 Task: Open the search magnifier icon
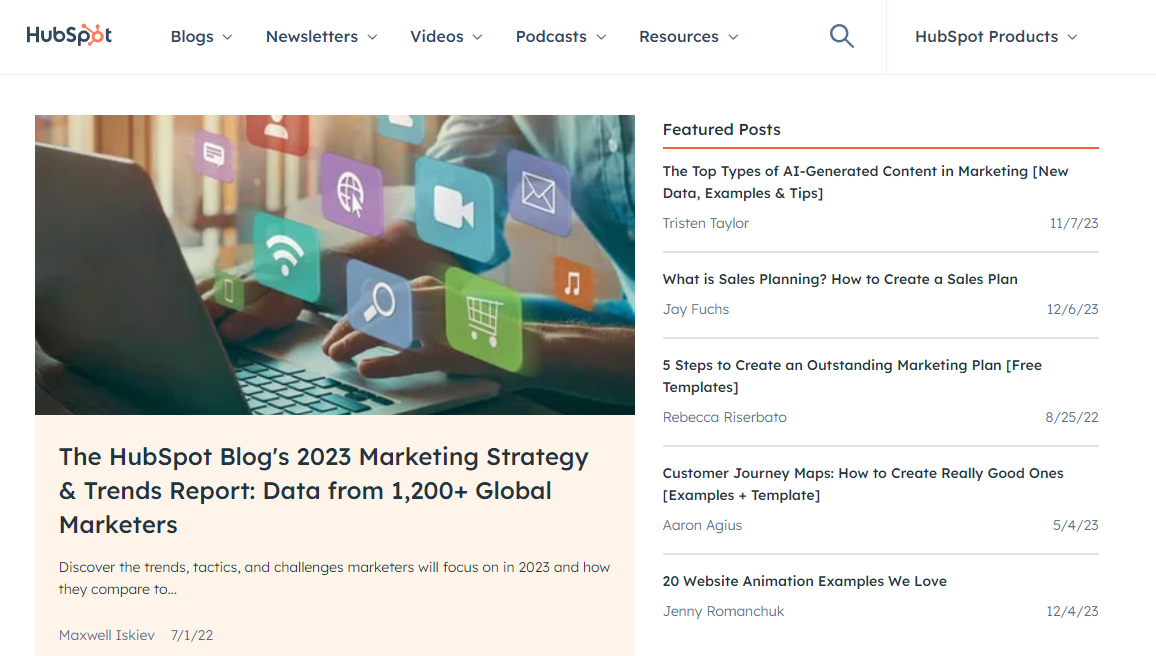click(x=841, y=36)
